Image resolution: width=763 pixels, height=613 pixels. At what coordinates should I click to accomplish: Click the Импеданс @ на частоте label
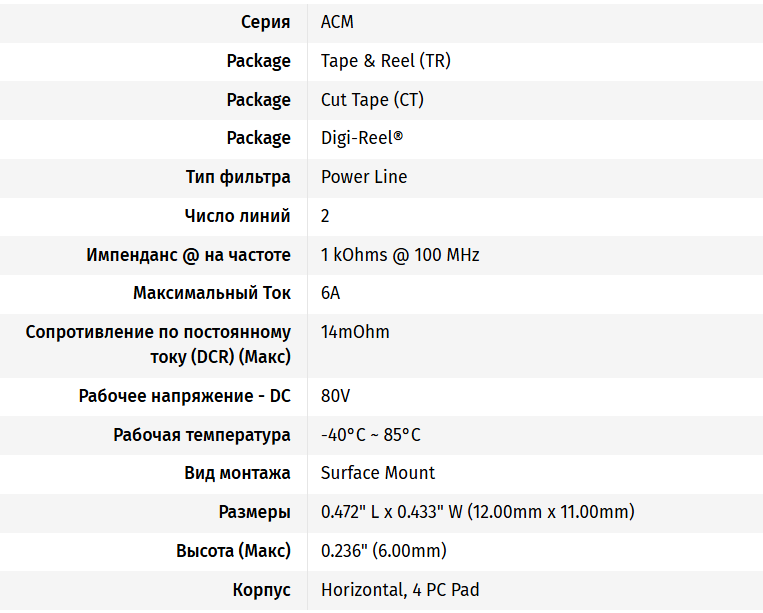pyautogui.click(x=188, y=255)
